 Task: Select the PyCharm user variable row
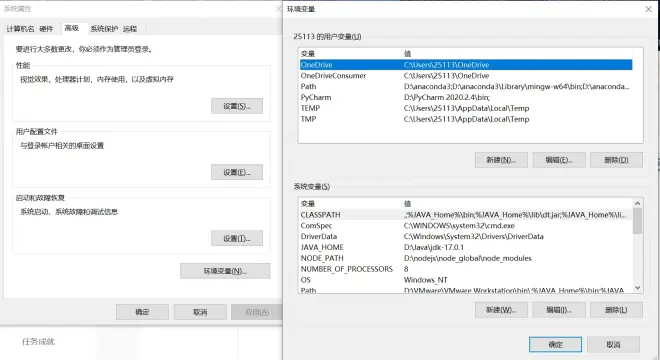pos(466,97)
